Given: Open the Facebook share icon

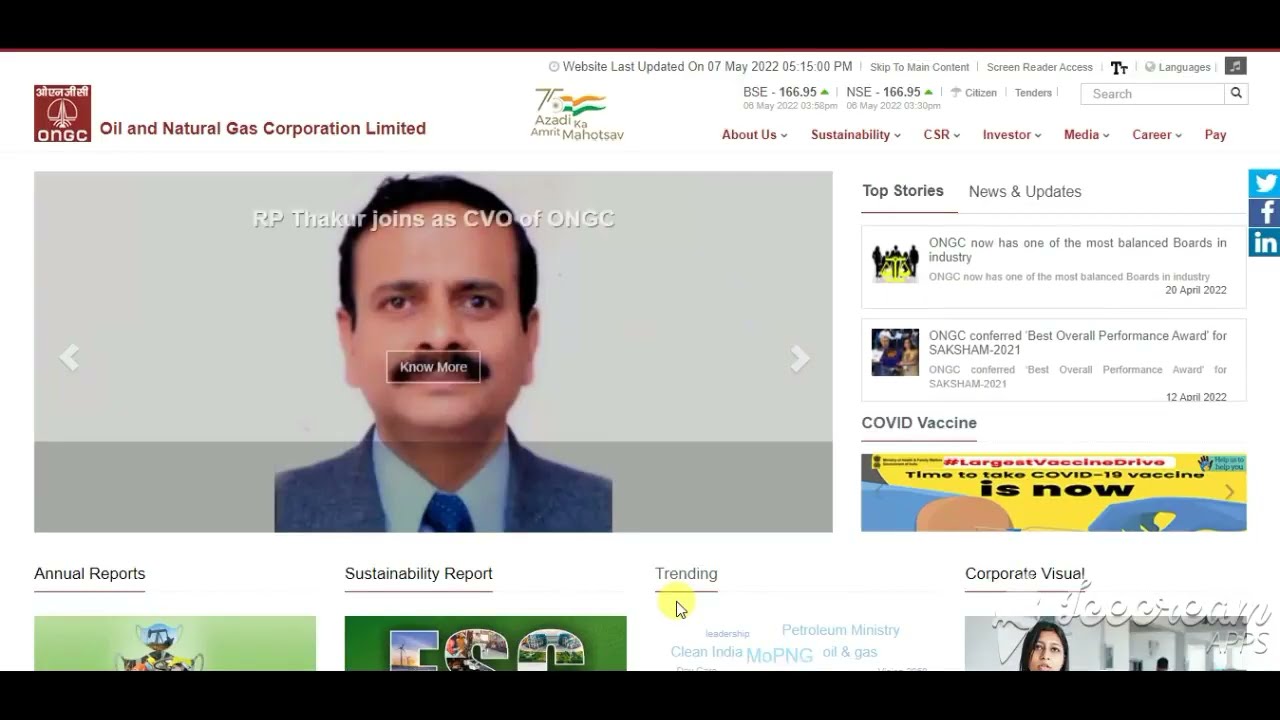Looking at the screenshot, I should [x=1265, y=212].
